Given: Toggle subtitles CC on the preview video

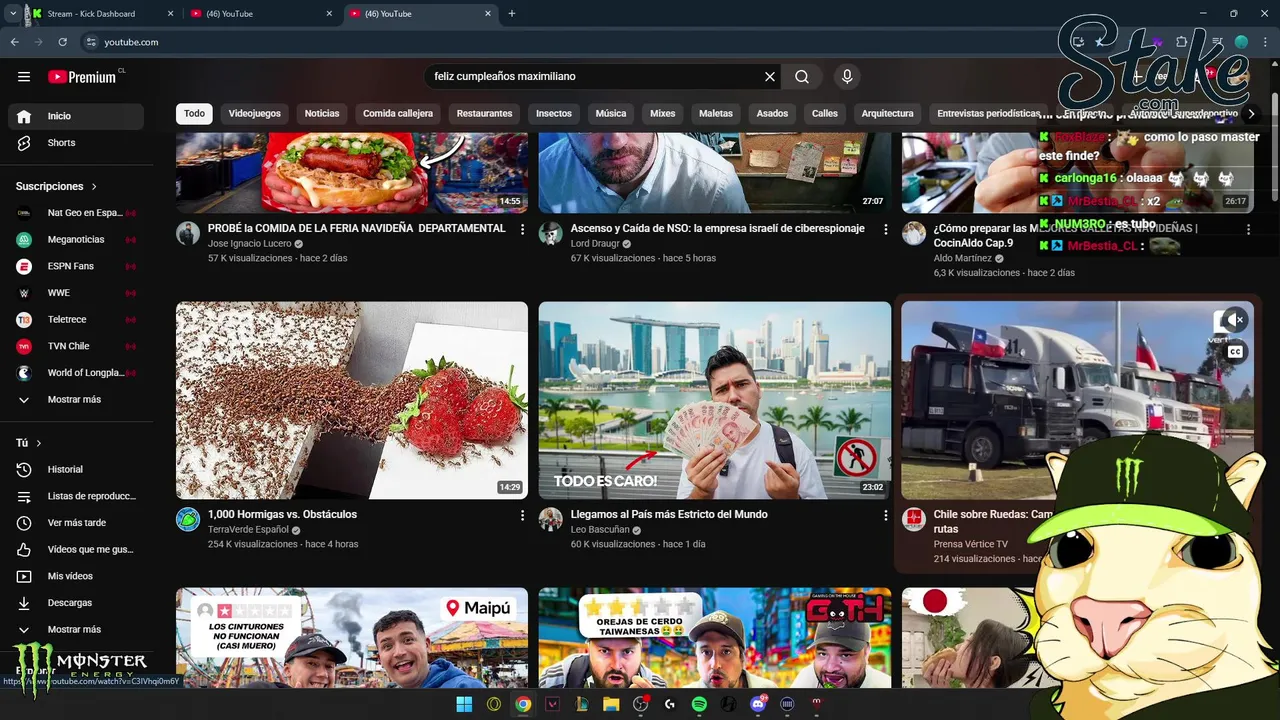Looking at the screenshot, I should (x=1235, y=351).
